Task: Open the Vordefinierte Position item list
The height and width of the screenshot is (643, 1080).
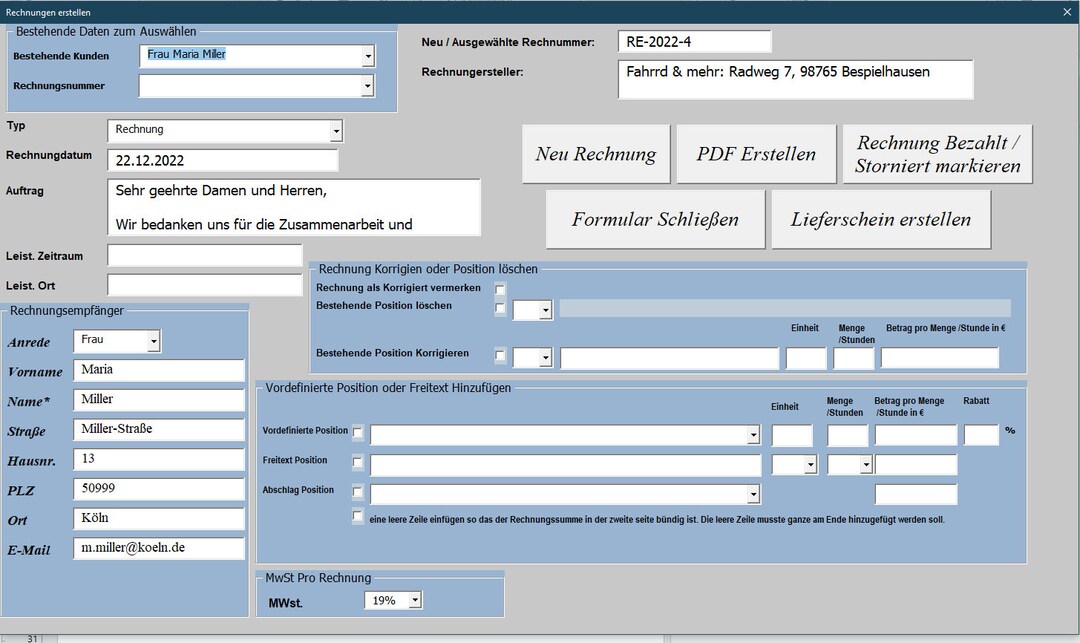Action: pyautogui.click(x=754, y=434)
